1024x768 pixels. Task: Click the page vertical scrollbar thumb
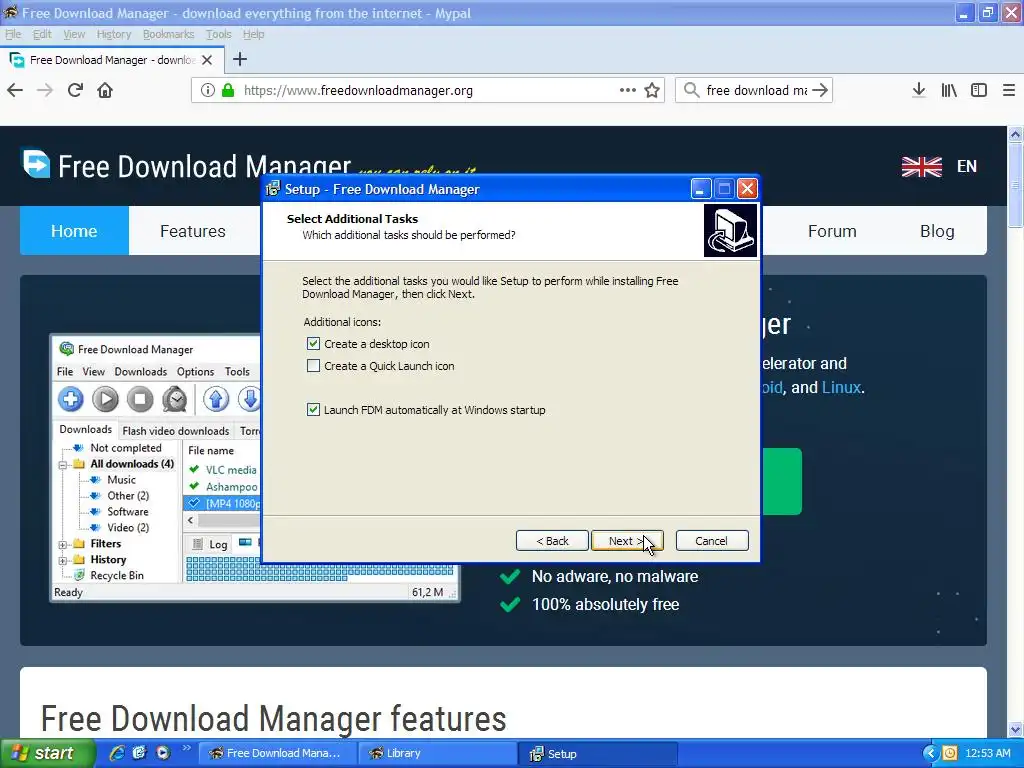click(1015, 186)
